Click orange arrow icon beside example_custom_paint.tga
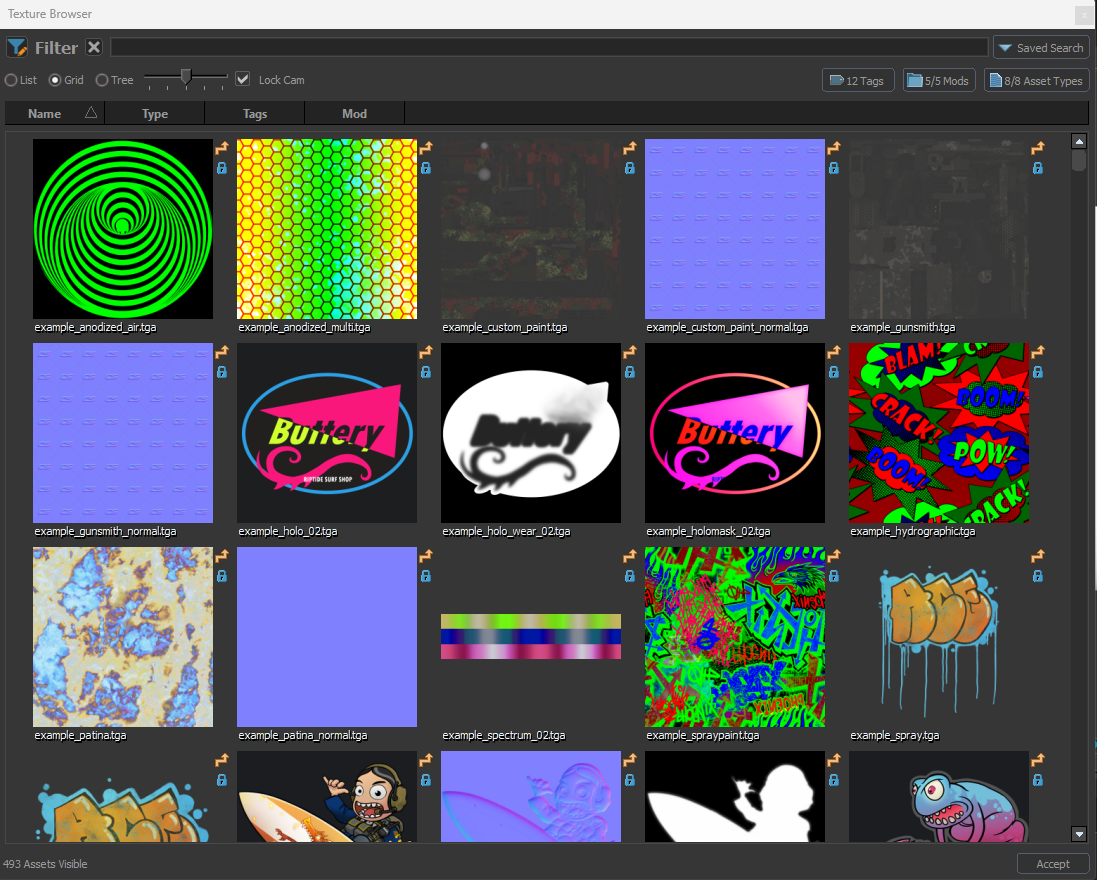Screen dimensions: 1097x880 point(630,148)
